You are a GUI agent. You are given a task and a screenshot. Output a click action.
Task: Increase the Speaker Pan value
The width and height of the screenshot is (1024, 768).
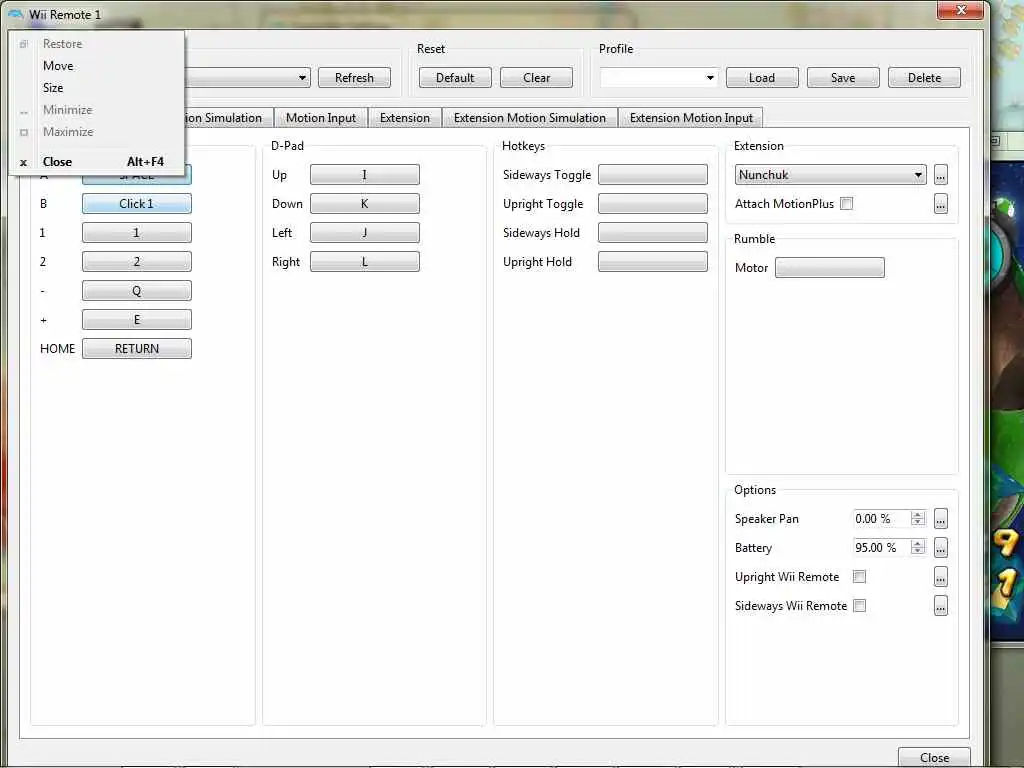(918, 515)
